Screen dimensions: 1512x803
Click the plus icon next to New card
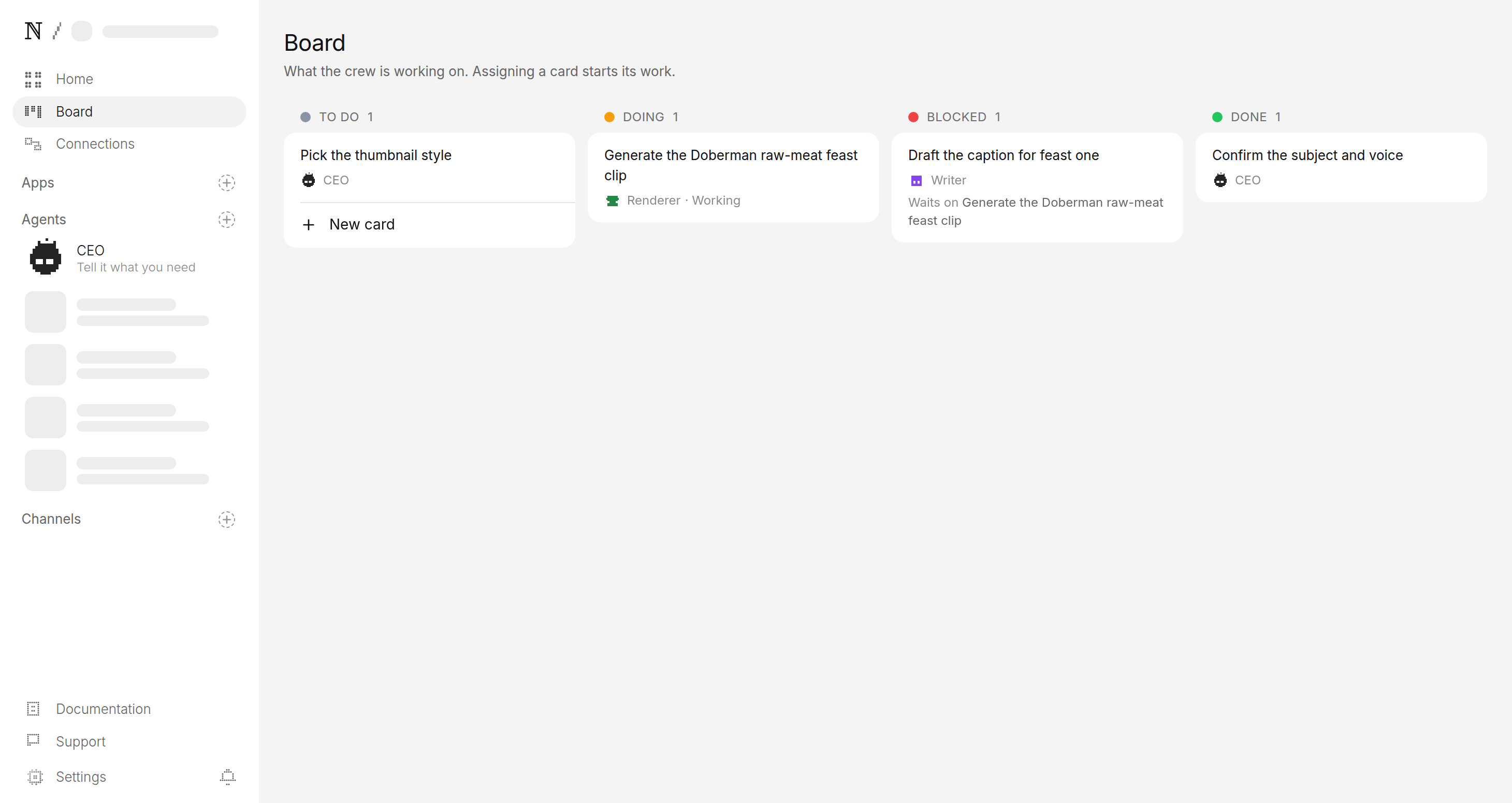[308, 225]
